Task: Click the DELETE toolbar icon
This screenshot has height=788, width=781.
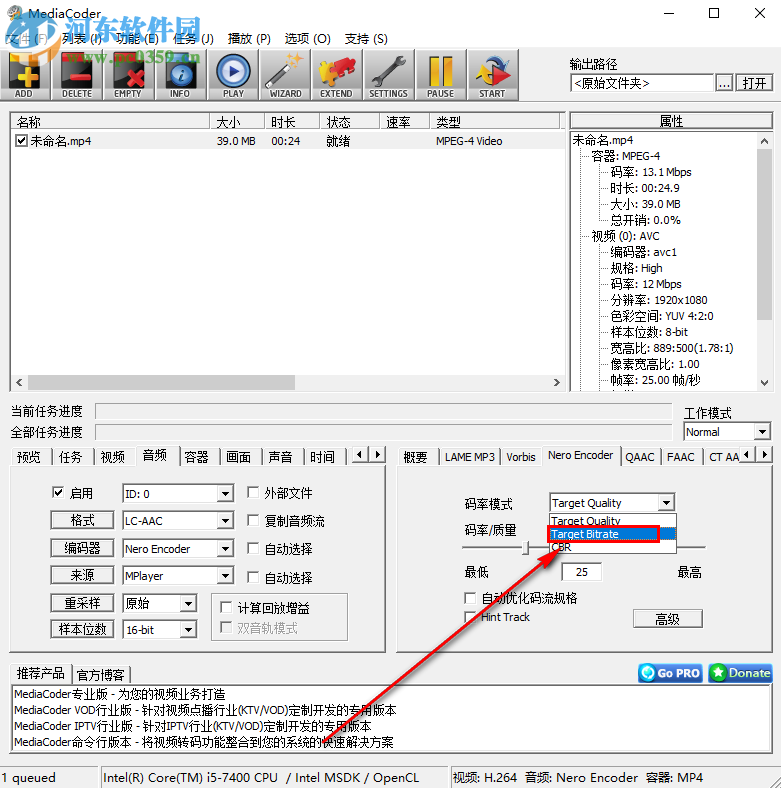Action: (x=77, y=75)
